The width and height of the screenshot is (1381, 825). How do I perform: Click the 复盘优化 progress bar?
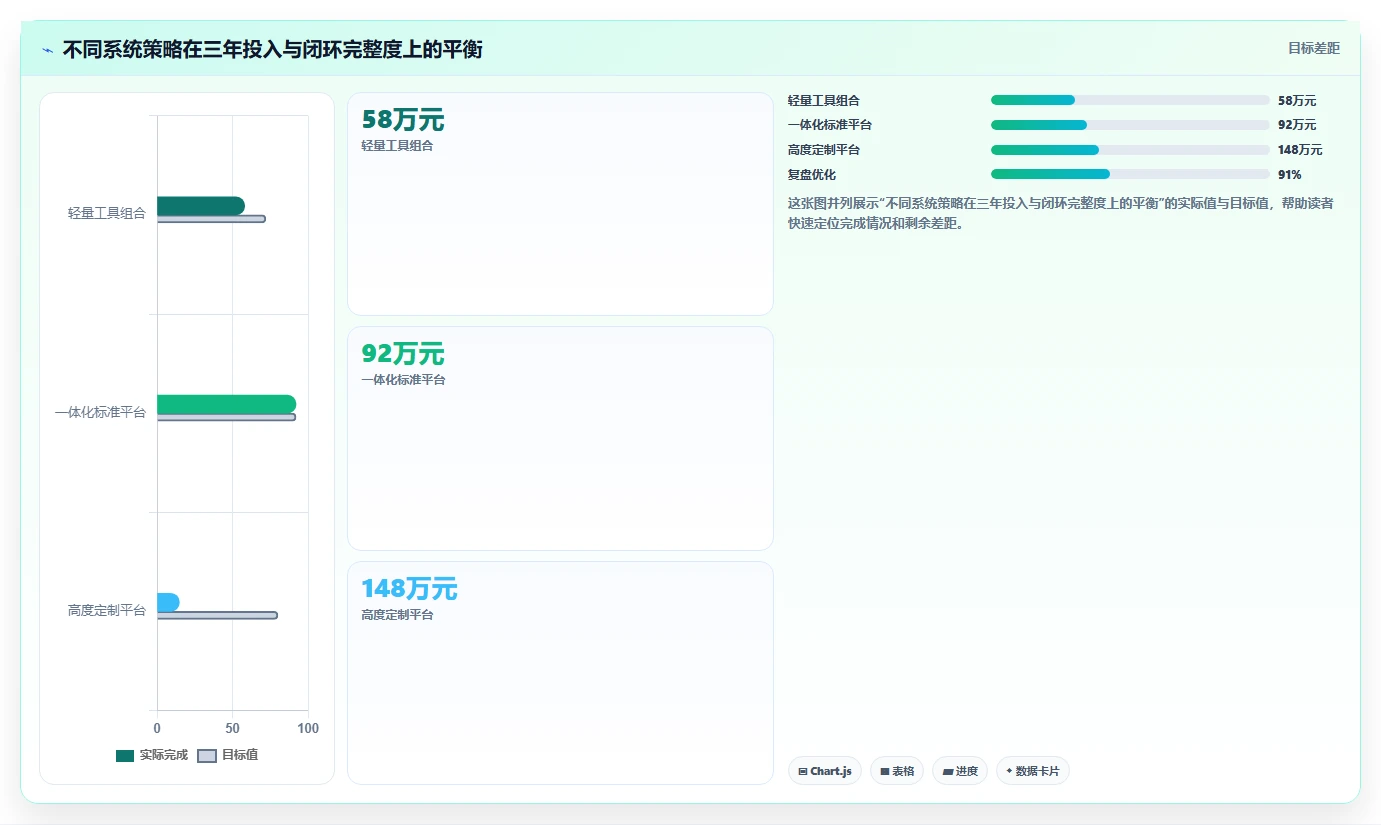coord(1130,174)
